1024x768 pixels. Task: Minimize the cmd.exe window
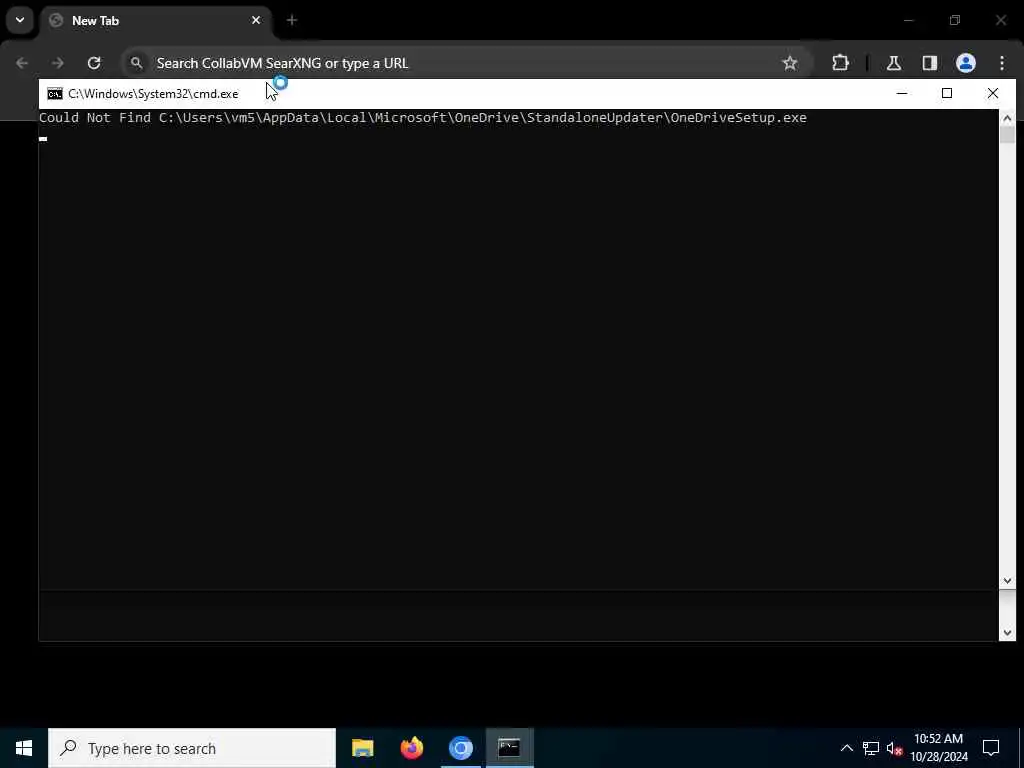(902, 93)
